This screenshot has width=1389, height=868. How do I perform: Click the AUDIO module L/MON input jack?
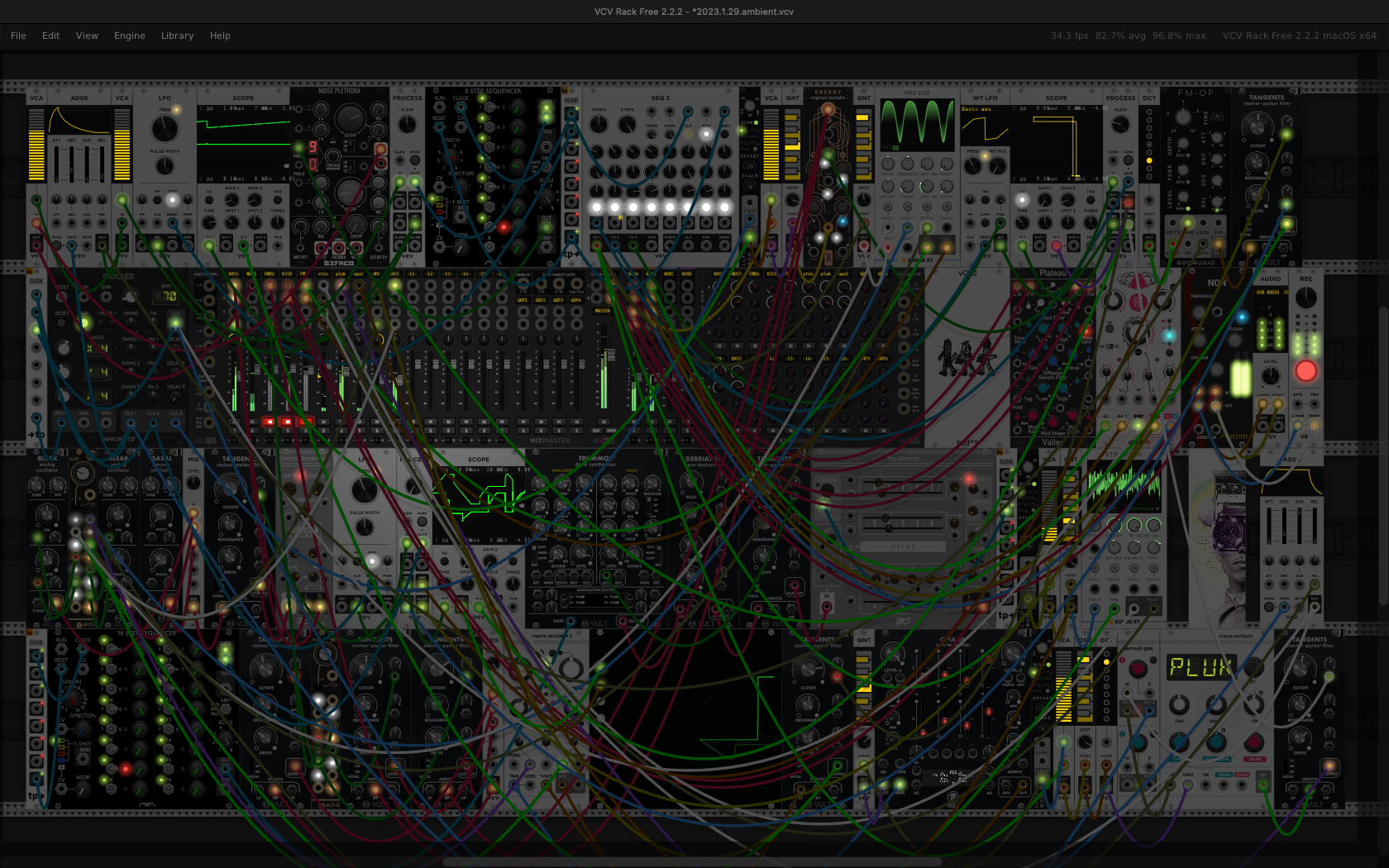1264,403
